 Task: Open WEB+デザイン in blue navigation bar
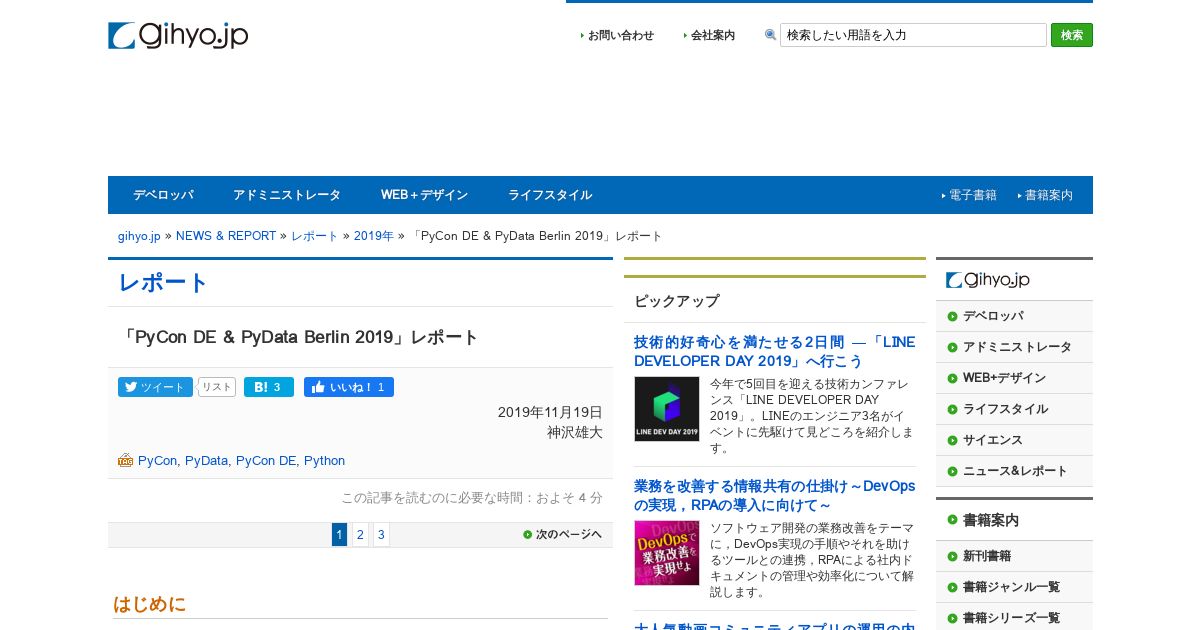click(x=424, y=195)
